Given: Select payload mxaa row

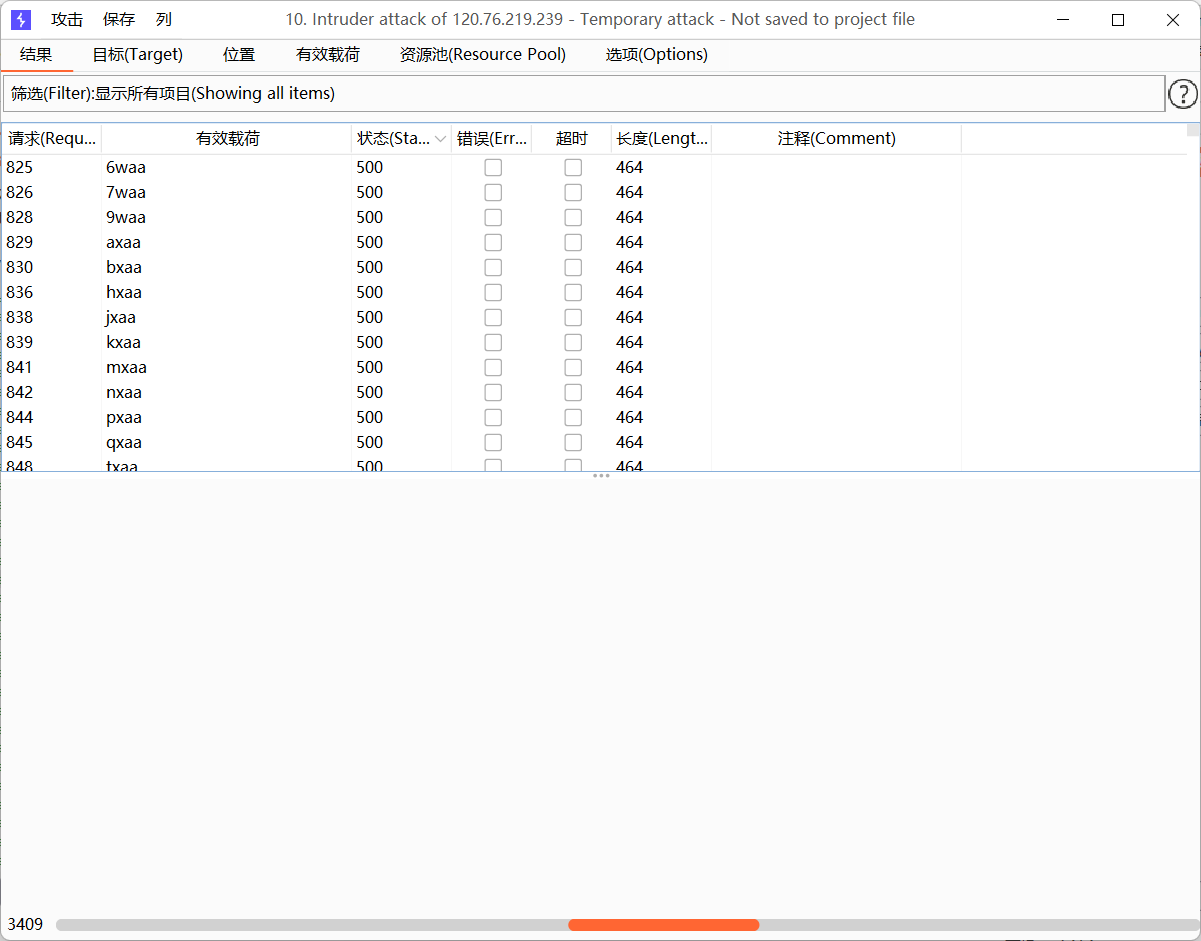Looking at the screenshot, I should pyautogui.click(x=594, y=368).
